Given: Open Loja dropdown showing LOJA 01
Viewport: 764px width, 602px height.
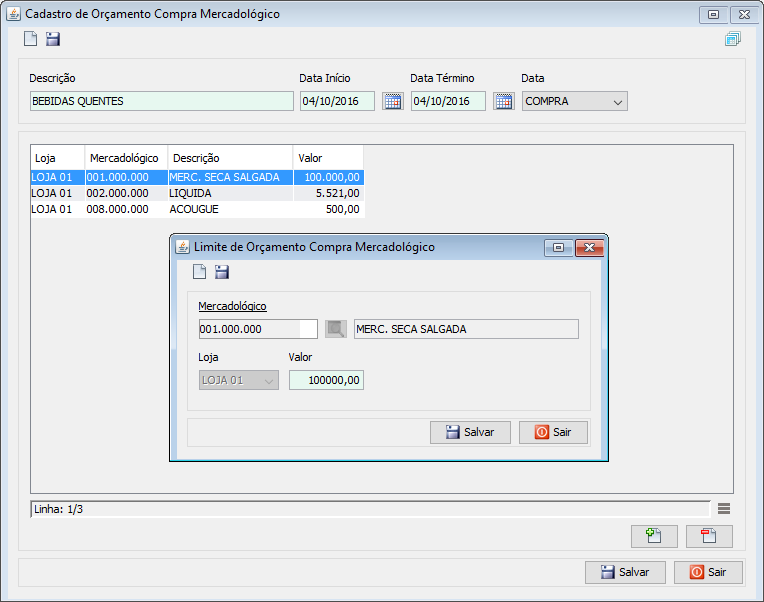Looking at the screenshot, I should [x=239, y=380].
